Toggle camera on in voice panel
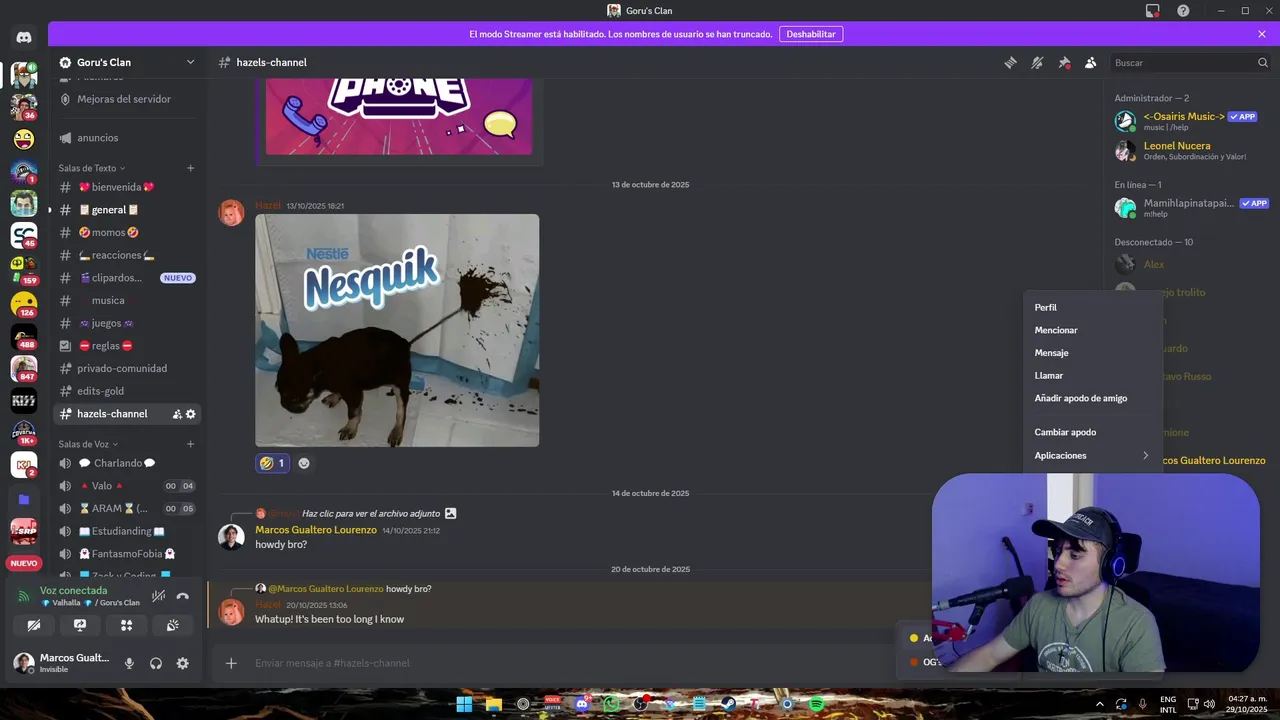 [x=34, y=625]
